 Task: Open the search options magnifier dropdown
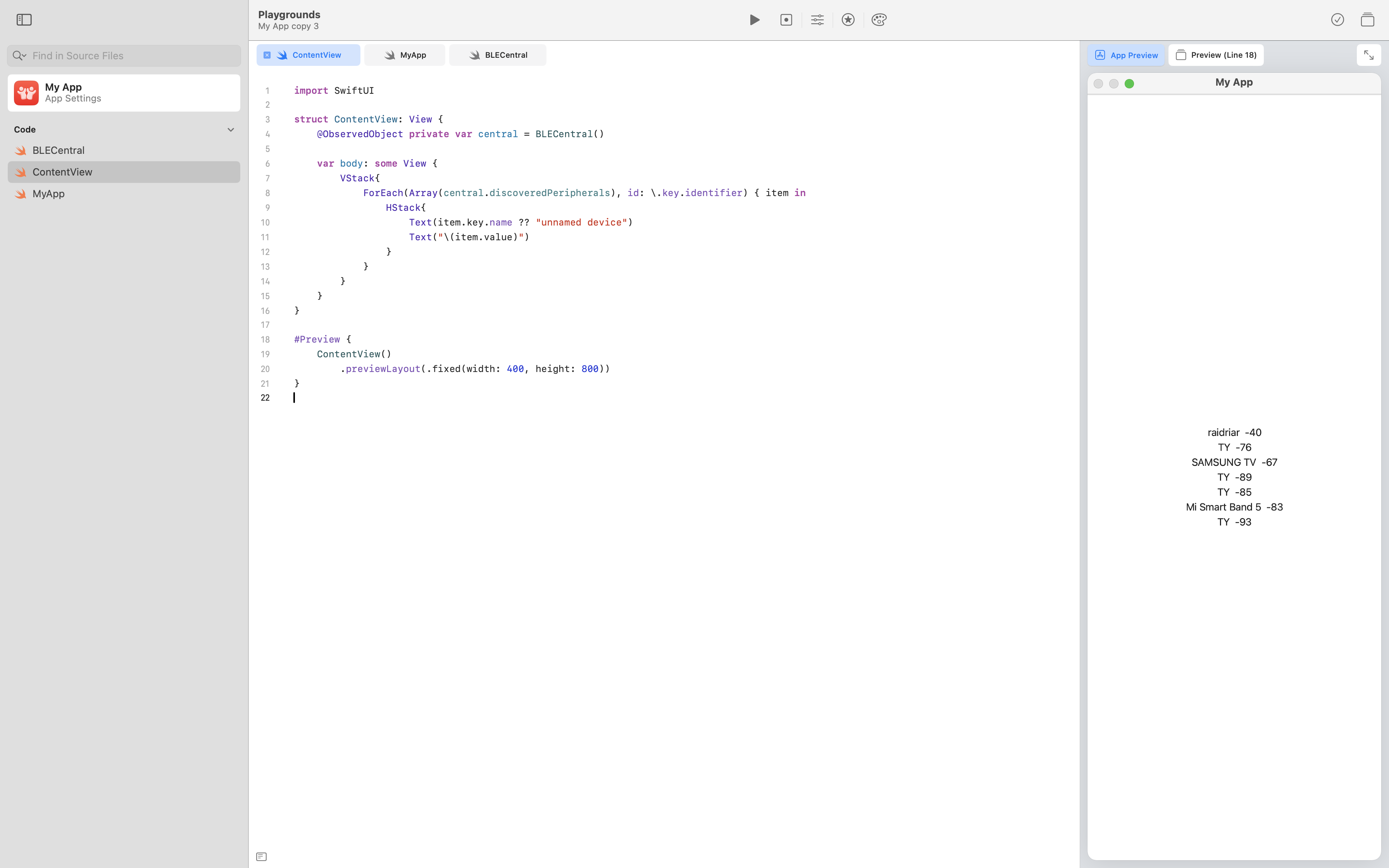[19, 56]
